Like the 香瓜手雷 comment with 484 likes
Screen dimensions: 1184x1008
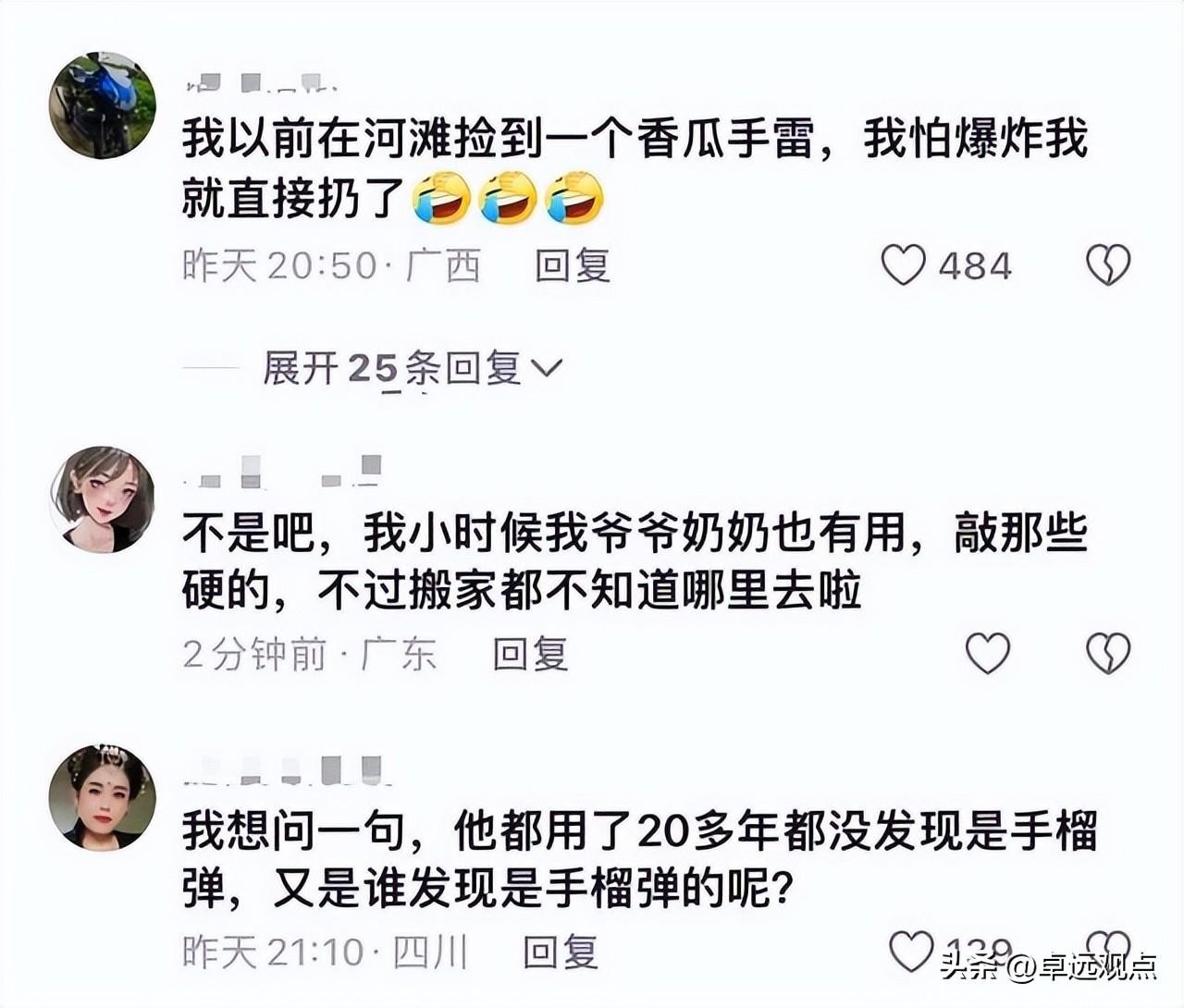point(903,264)
